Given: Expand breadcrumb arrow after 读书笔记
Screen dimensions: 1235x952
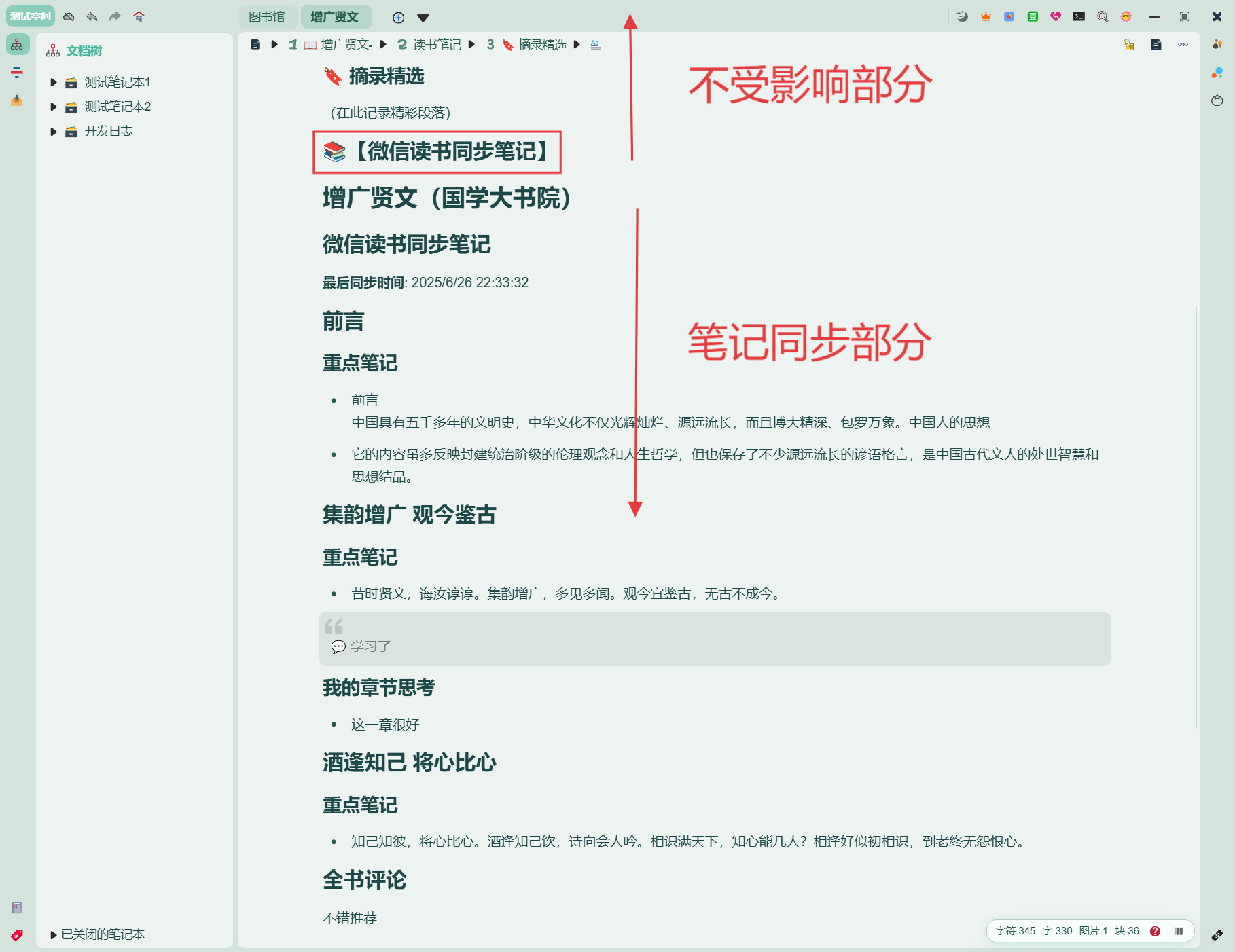Looking at the screenshot, I should [x=471, y=45].
